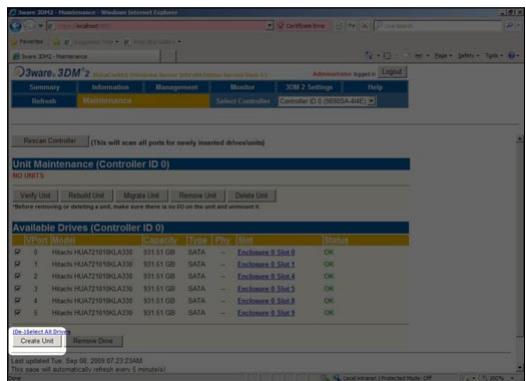
Task: Click the add-to-favorites icon beside Favorites
Action: pos(56,42)
